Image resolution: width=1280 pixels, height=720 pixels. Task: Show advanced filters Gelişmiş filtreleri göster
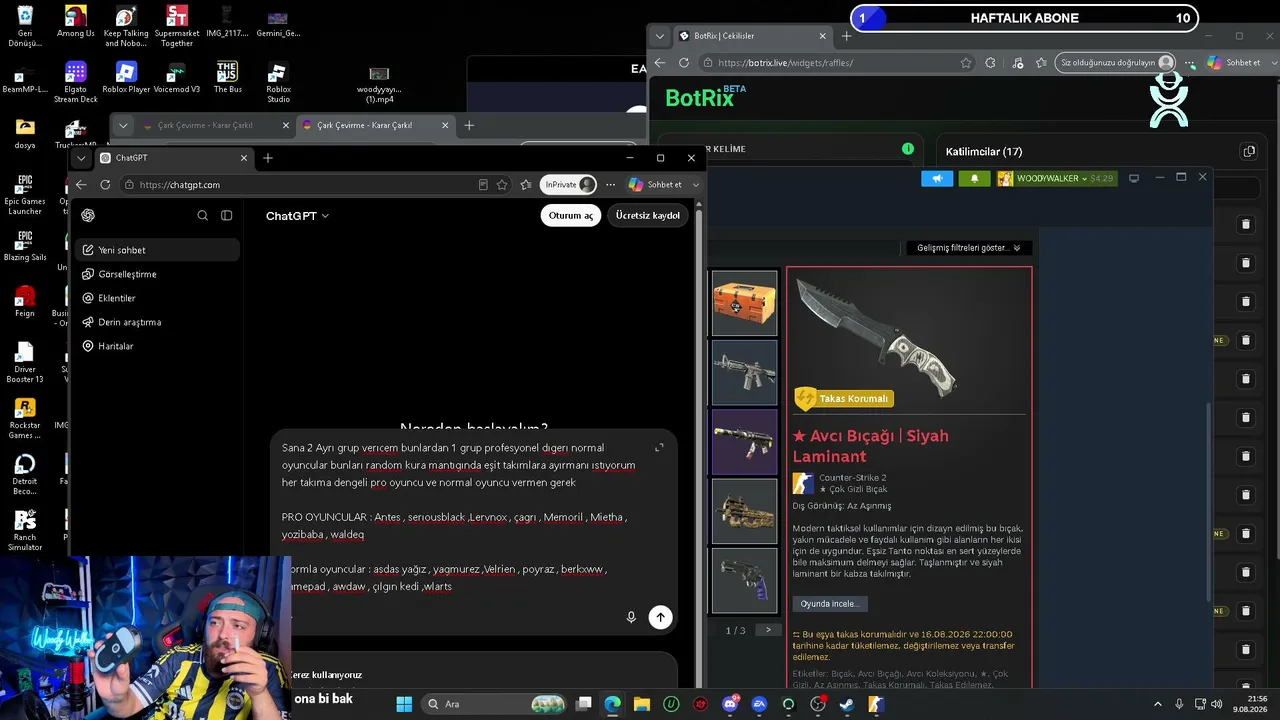pyautogui.click(x=968, y=248)
